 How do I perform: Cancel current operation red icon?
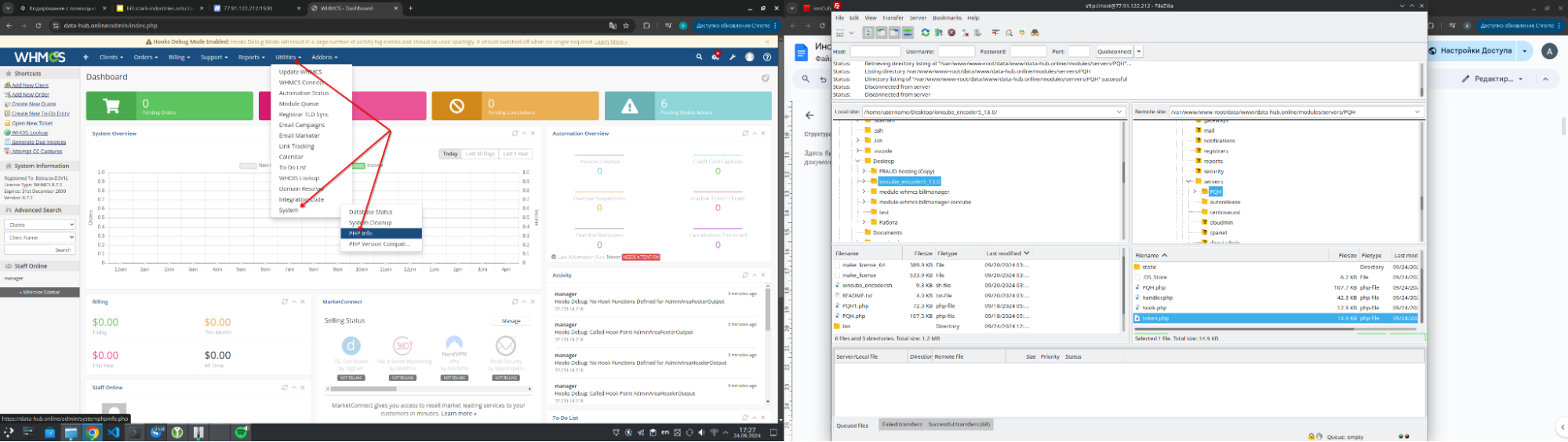point(951,33)
